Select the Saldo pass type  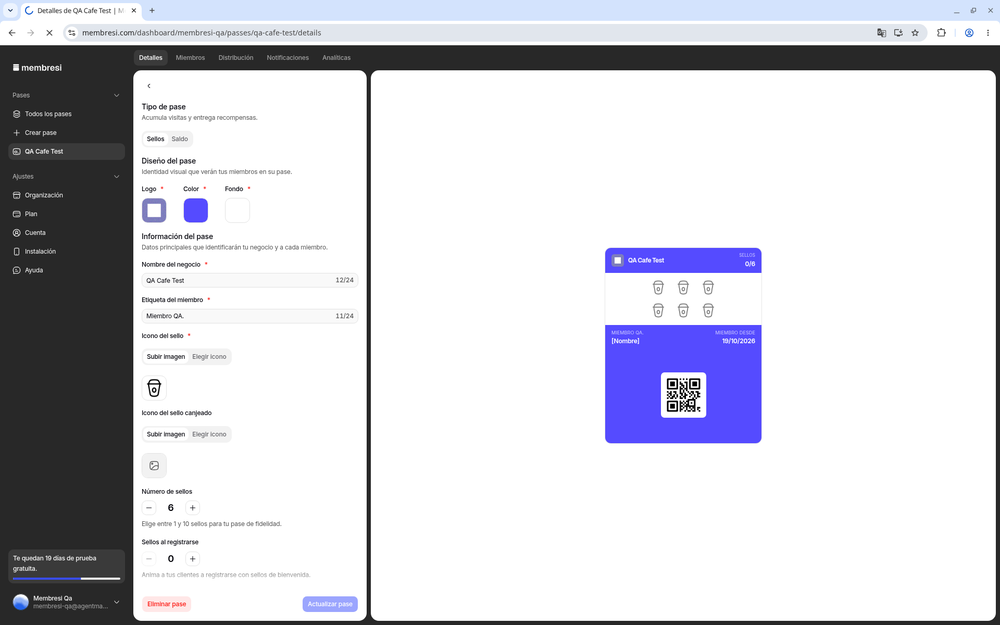click(180, 139)
